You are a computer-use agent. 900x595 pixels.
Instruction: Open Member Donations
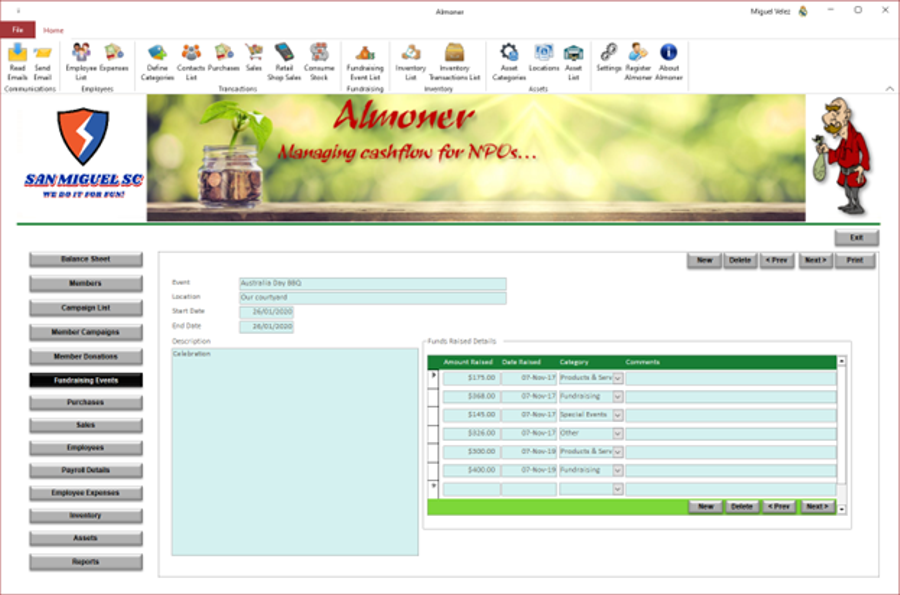86,357
